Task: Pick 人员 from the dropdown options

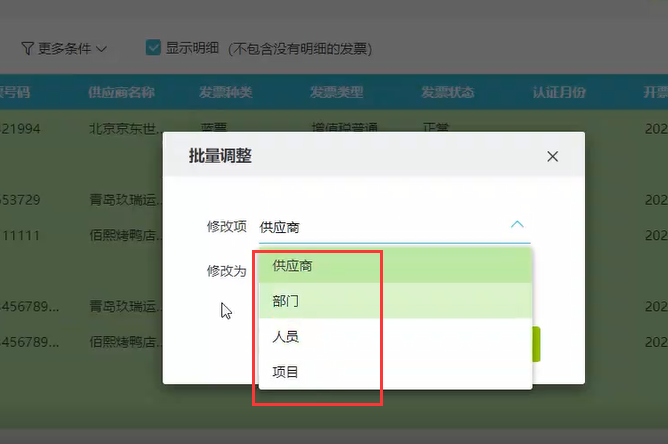Action: [x=286, y=337]
